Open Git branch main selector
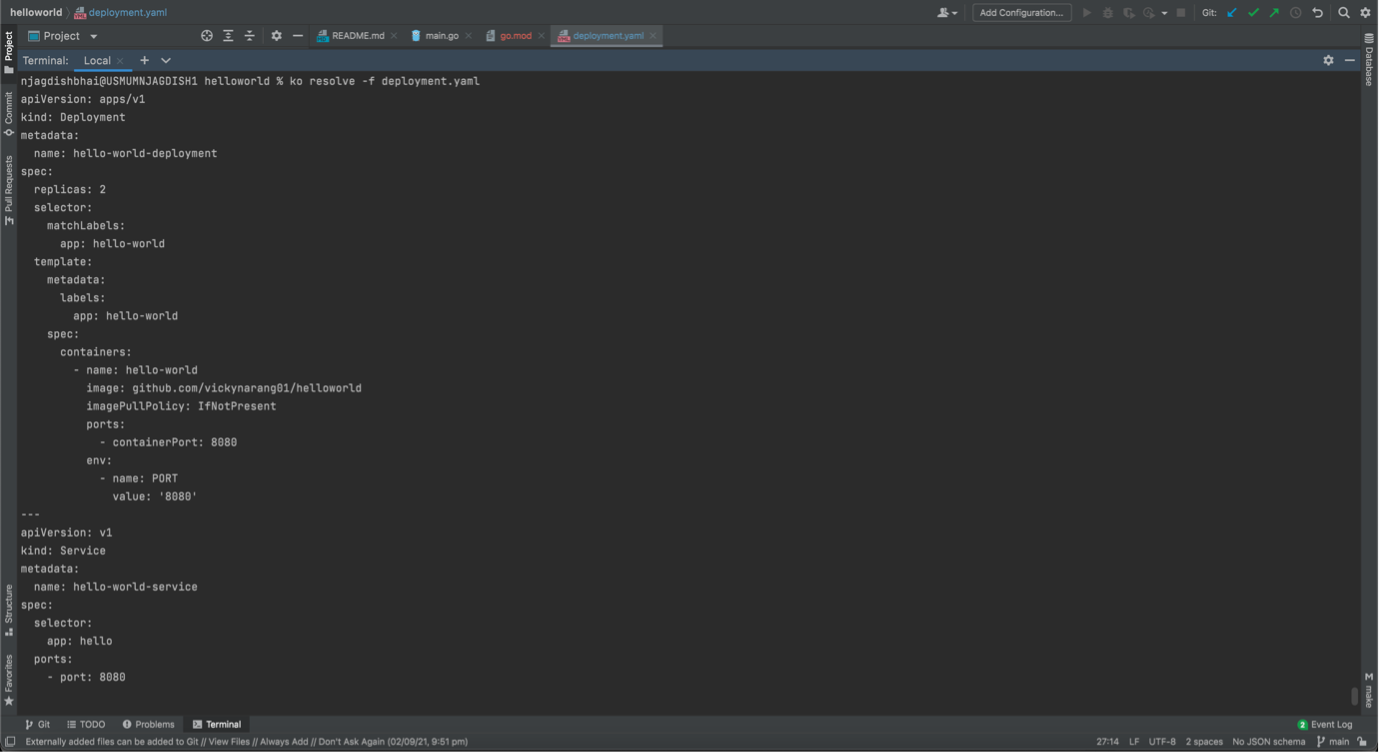The height and width of the screenshot is (754, 1381). pos(1333,742)
